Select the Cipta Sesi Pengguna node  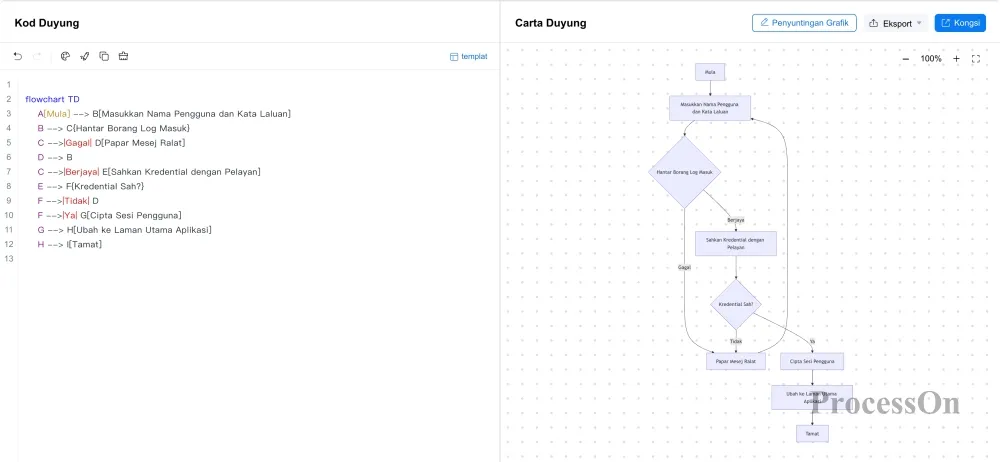click(x=812, y=361)
